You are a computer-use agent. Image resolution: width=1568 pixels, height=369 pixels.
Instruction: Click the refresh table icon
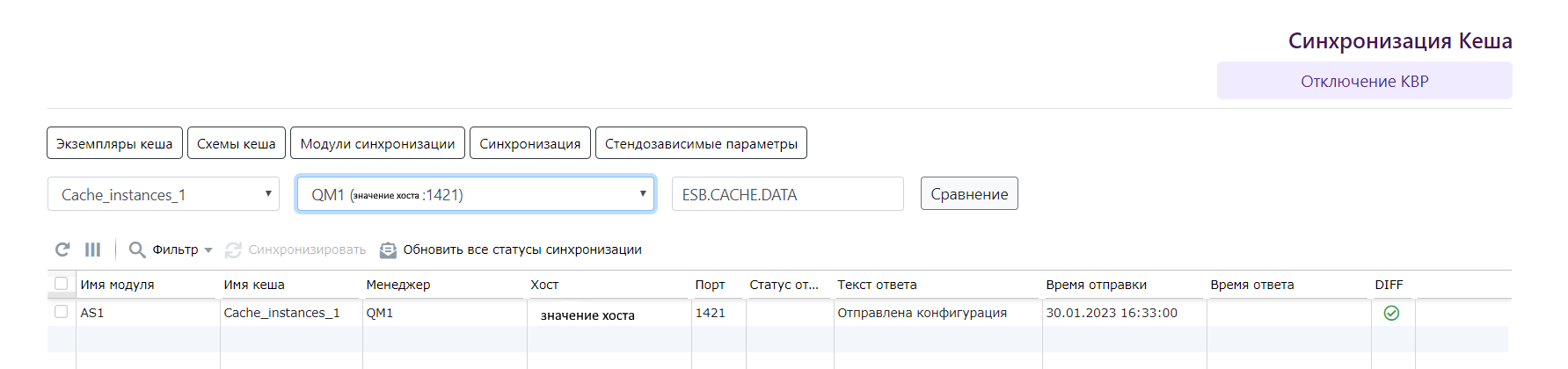pos(62,250)
